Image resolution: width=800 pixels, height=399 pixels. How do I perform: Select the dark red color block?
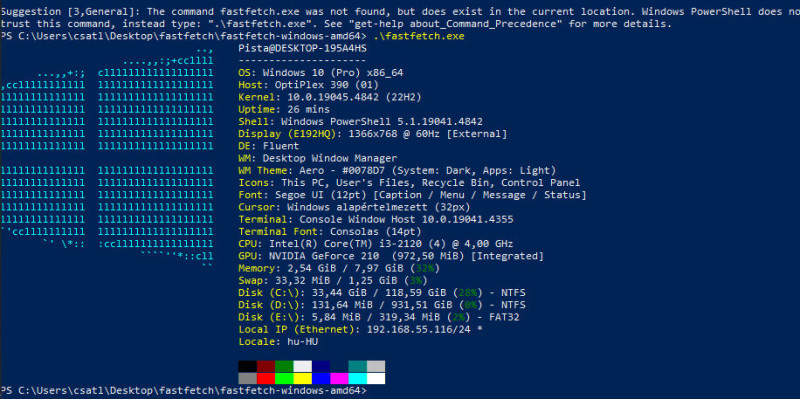tap(266, 366)
